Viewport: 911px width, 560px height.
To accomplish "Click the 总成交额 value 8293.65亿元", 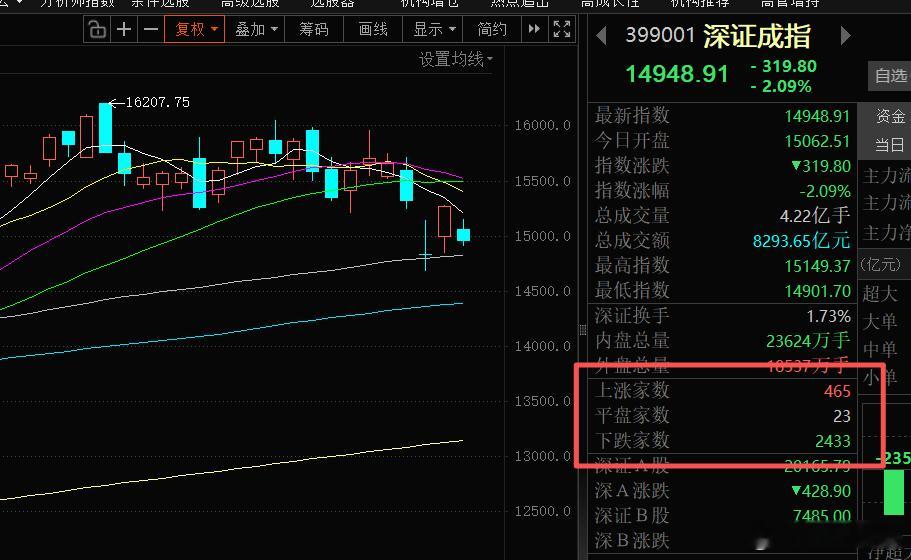I will pyautogui.click(x=801, y=240).
